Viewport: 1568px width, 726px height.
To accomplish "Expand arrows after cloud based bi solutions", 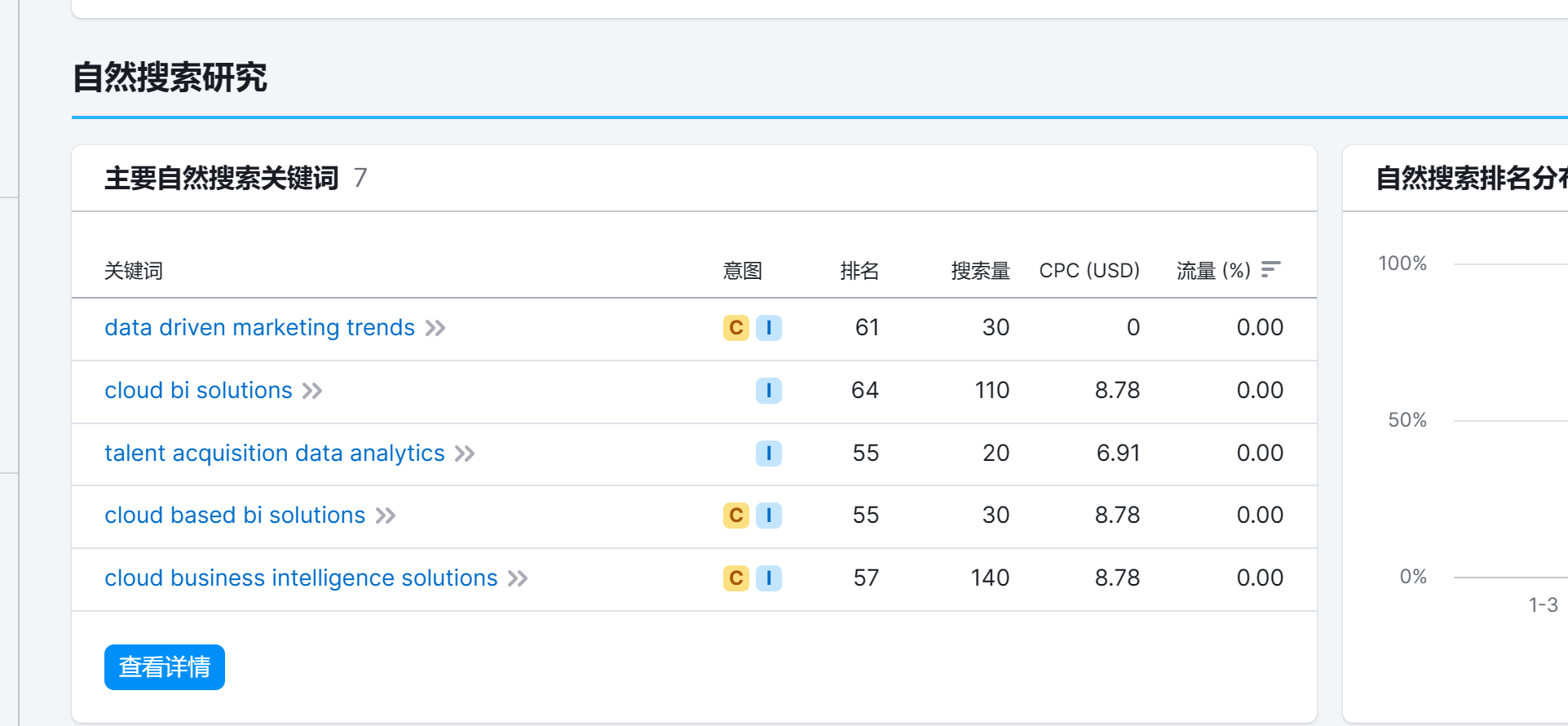I will (386, 516).
